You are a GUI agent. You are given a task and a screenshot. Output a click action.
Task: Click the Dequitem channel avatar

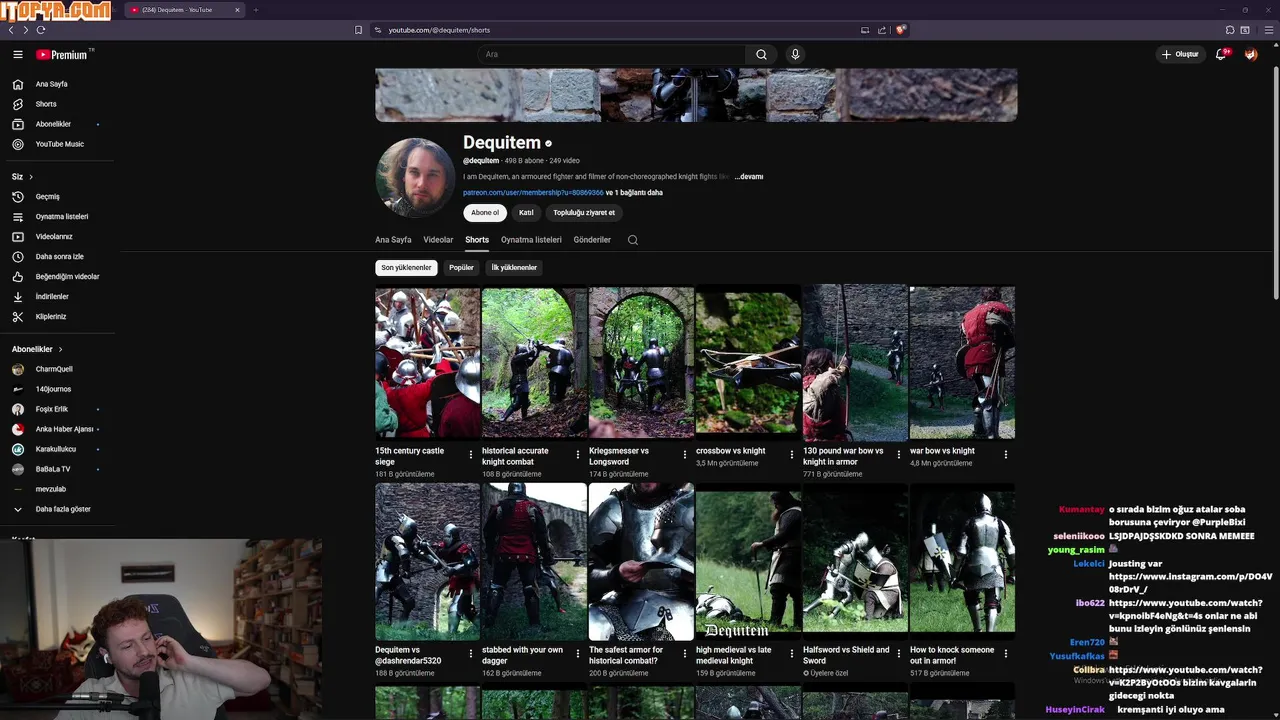(x=415, y=178)
